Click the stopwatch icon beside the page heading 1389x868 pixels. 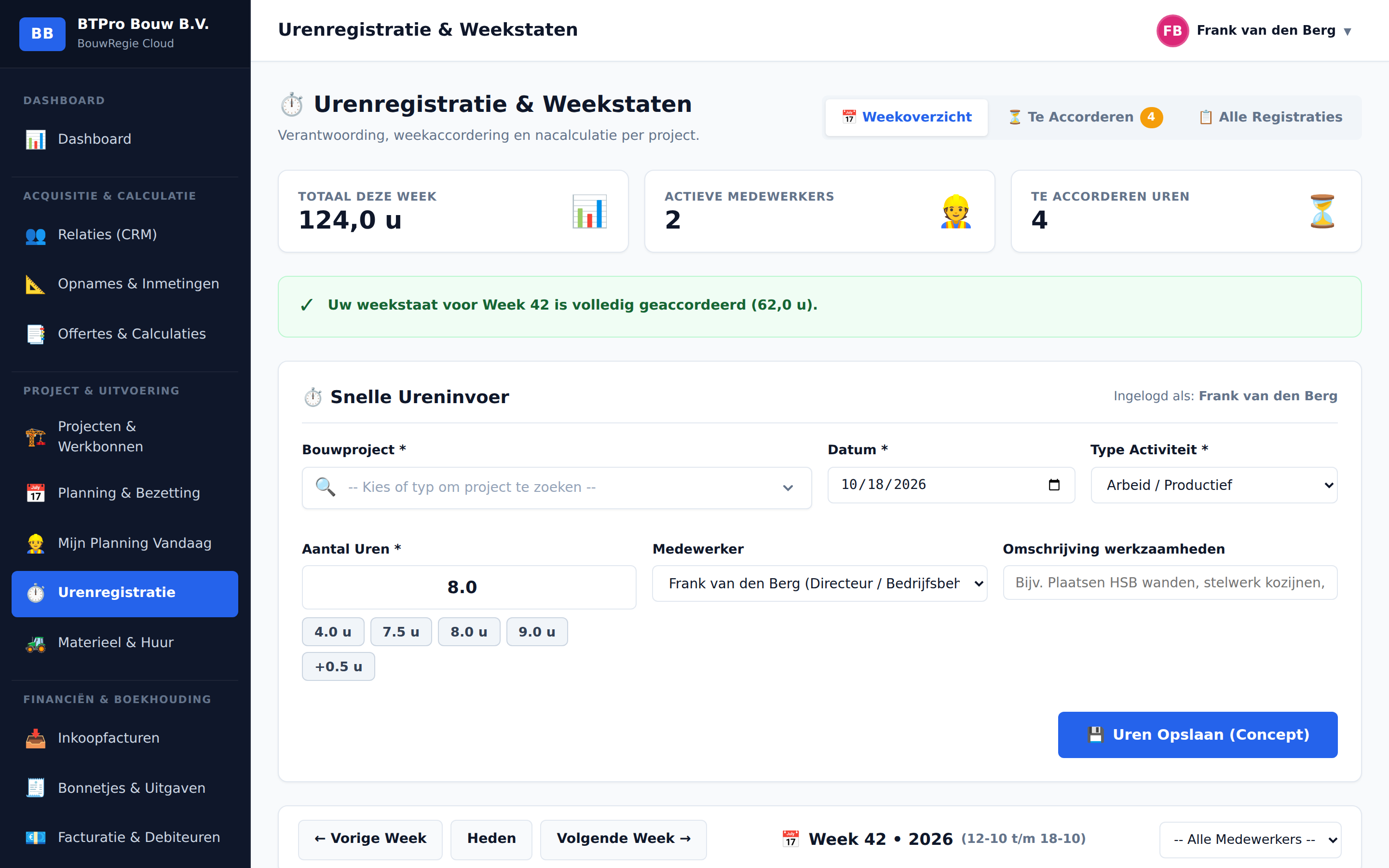pos(292,105)
